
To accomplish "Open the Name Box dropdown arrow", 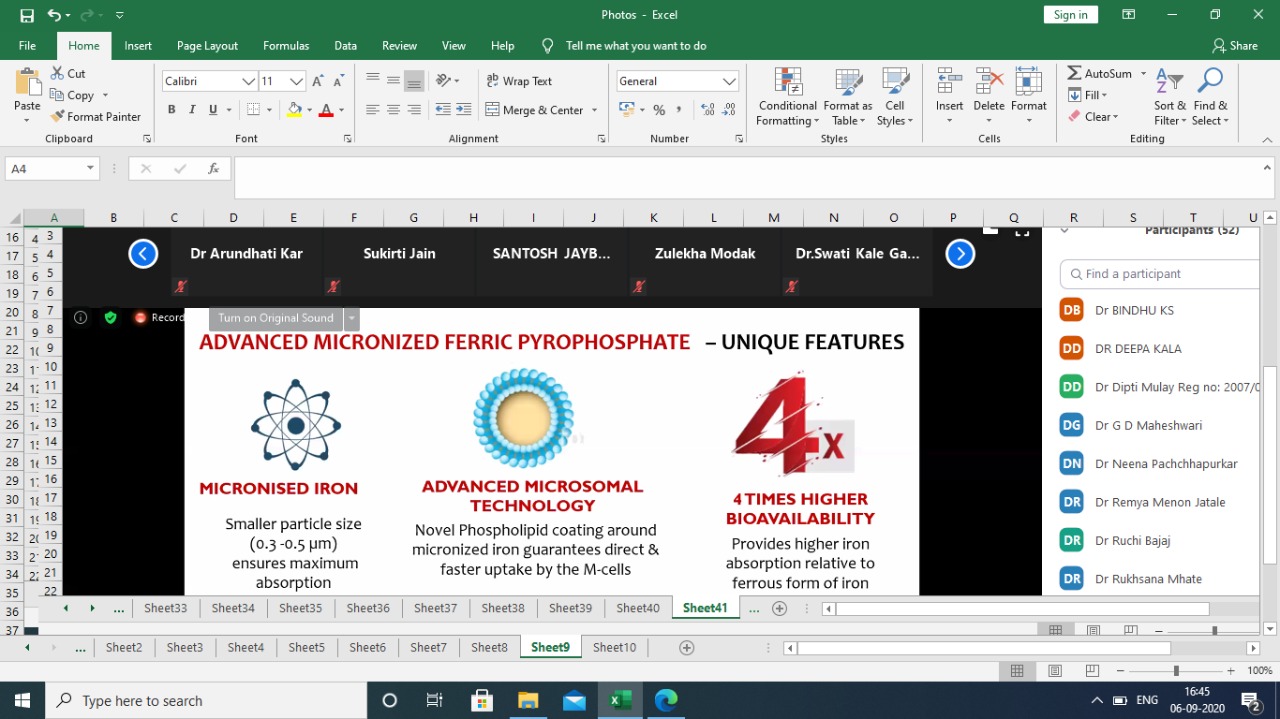I will point(90,169).
